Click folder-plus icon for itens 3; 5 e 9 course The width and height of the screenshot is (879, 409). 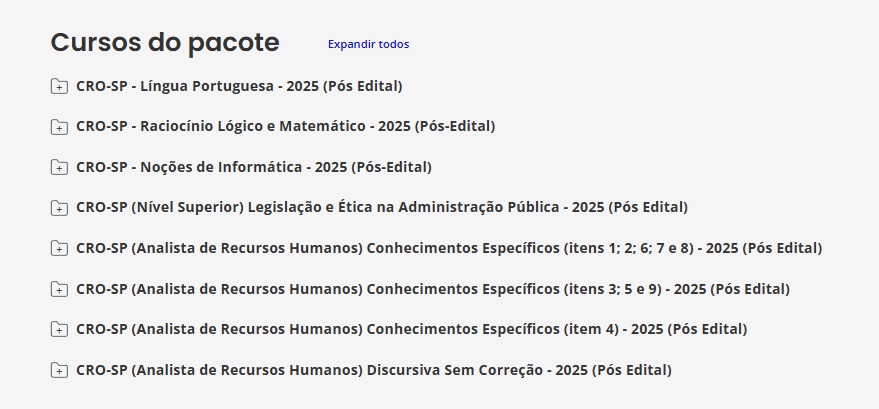click(59, 289)
